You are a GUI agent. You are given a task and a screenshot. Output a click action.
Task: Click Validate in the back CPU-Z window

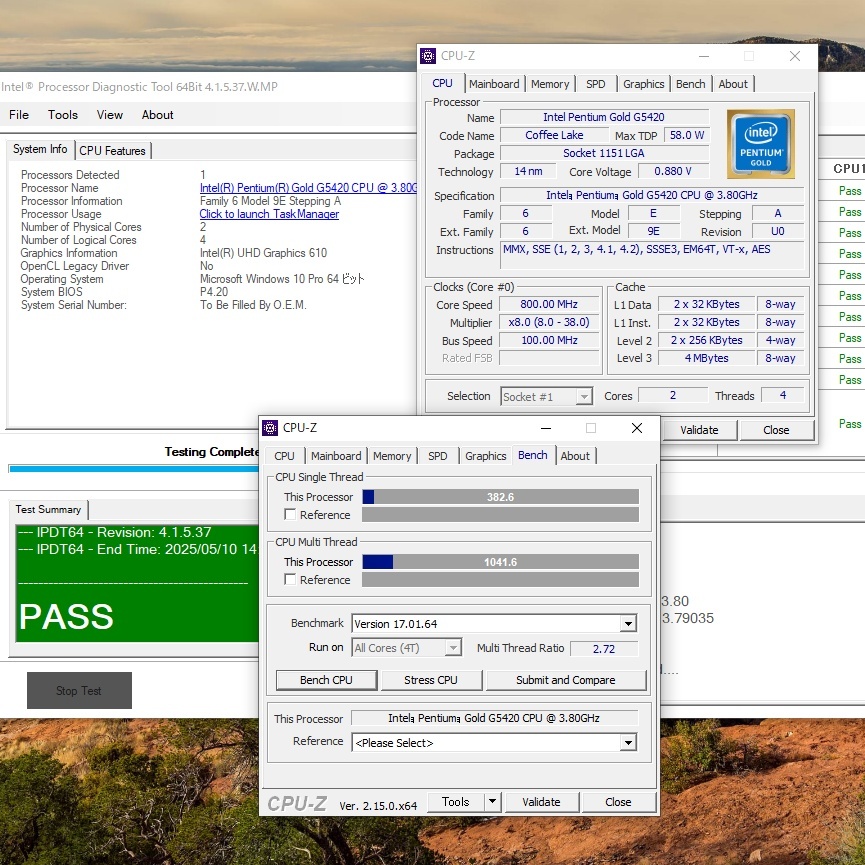pos(700,430)
